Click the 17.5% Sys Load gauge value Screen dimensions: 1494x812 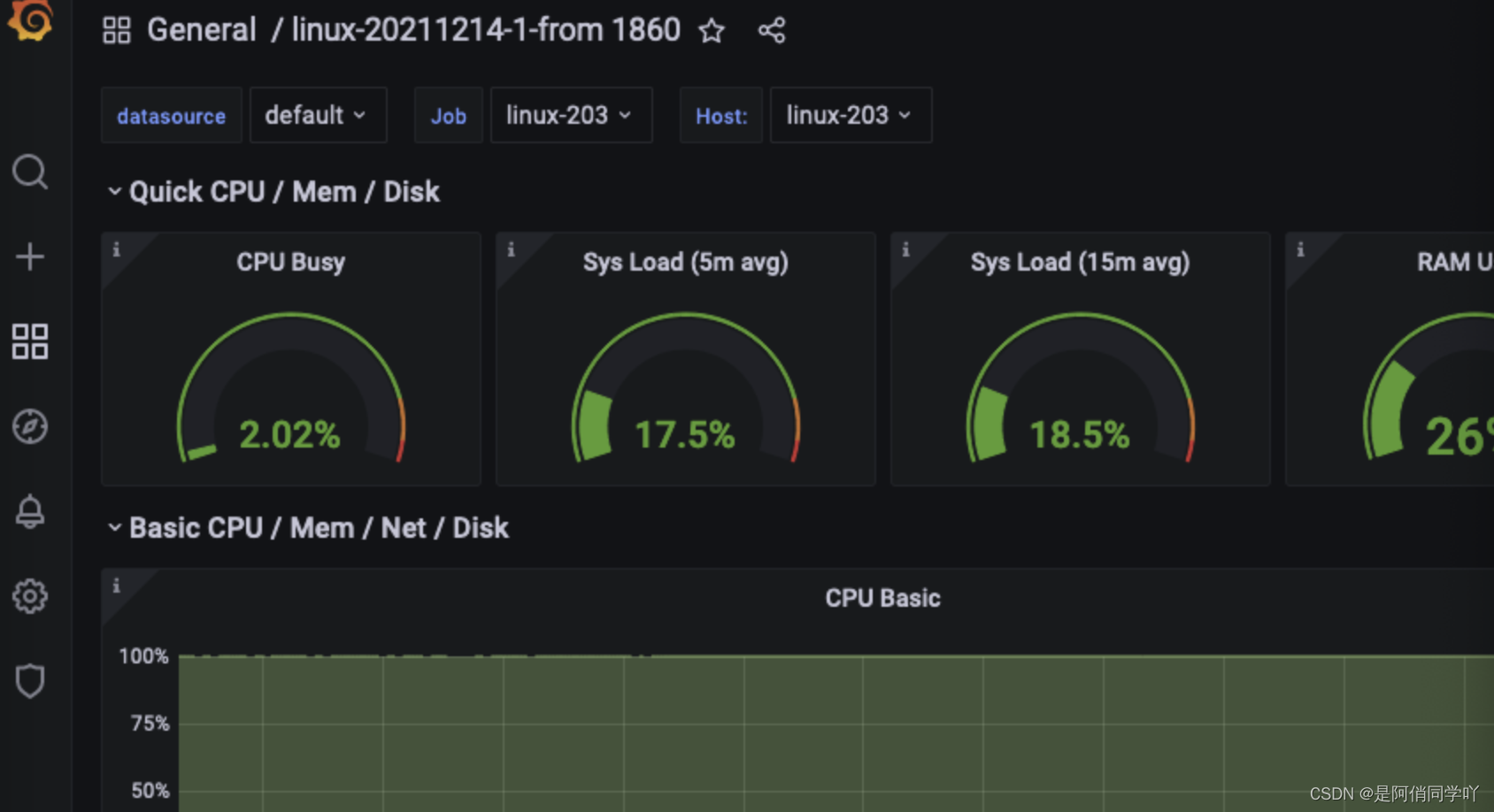click(x=684, y=434)
